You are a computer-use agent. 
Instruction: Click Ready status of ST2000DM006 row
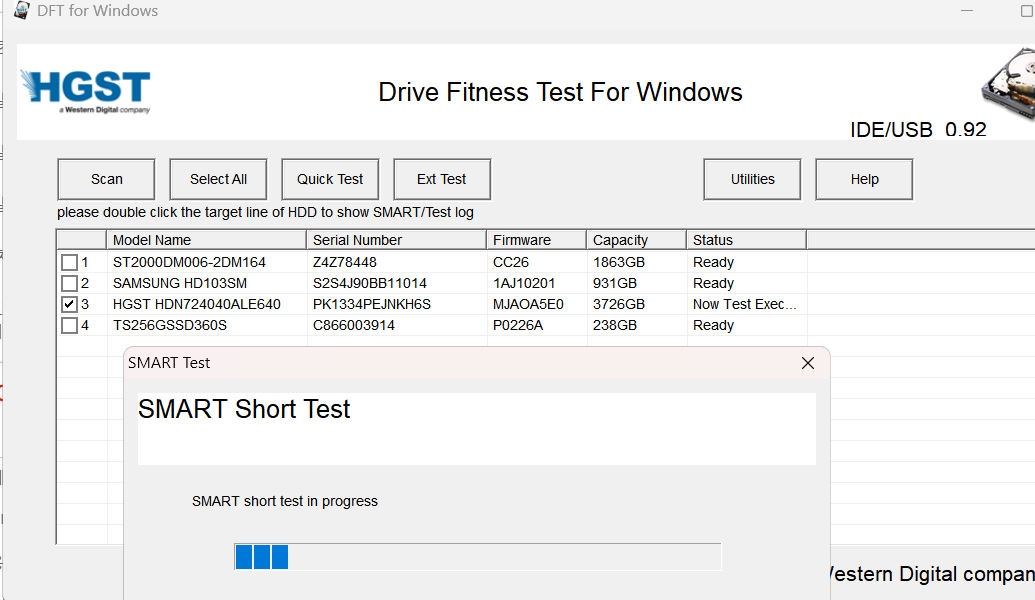tap(714, 262)
